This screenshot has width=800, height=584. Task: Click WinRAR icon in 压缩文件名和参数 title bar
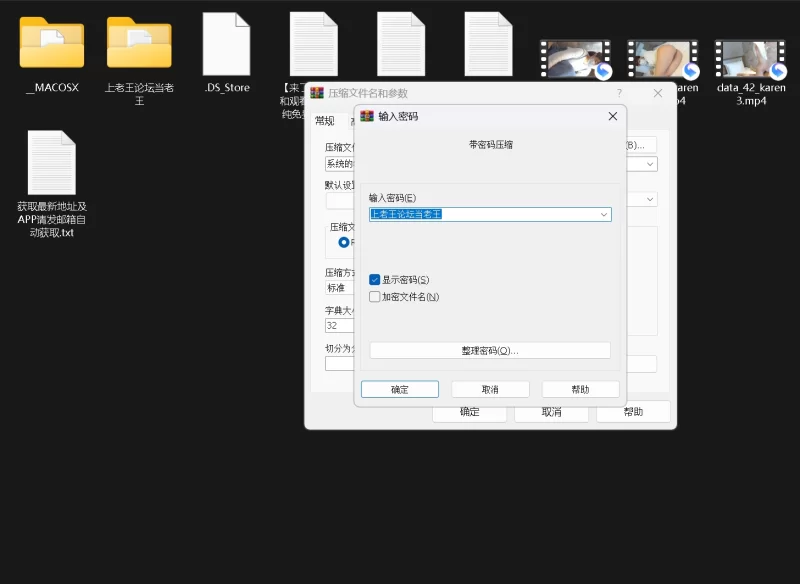(x=317, y=93)
